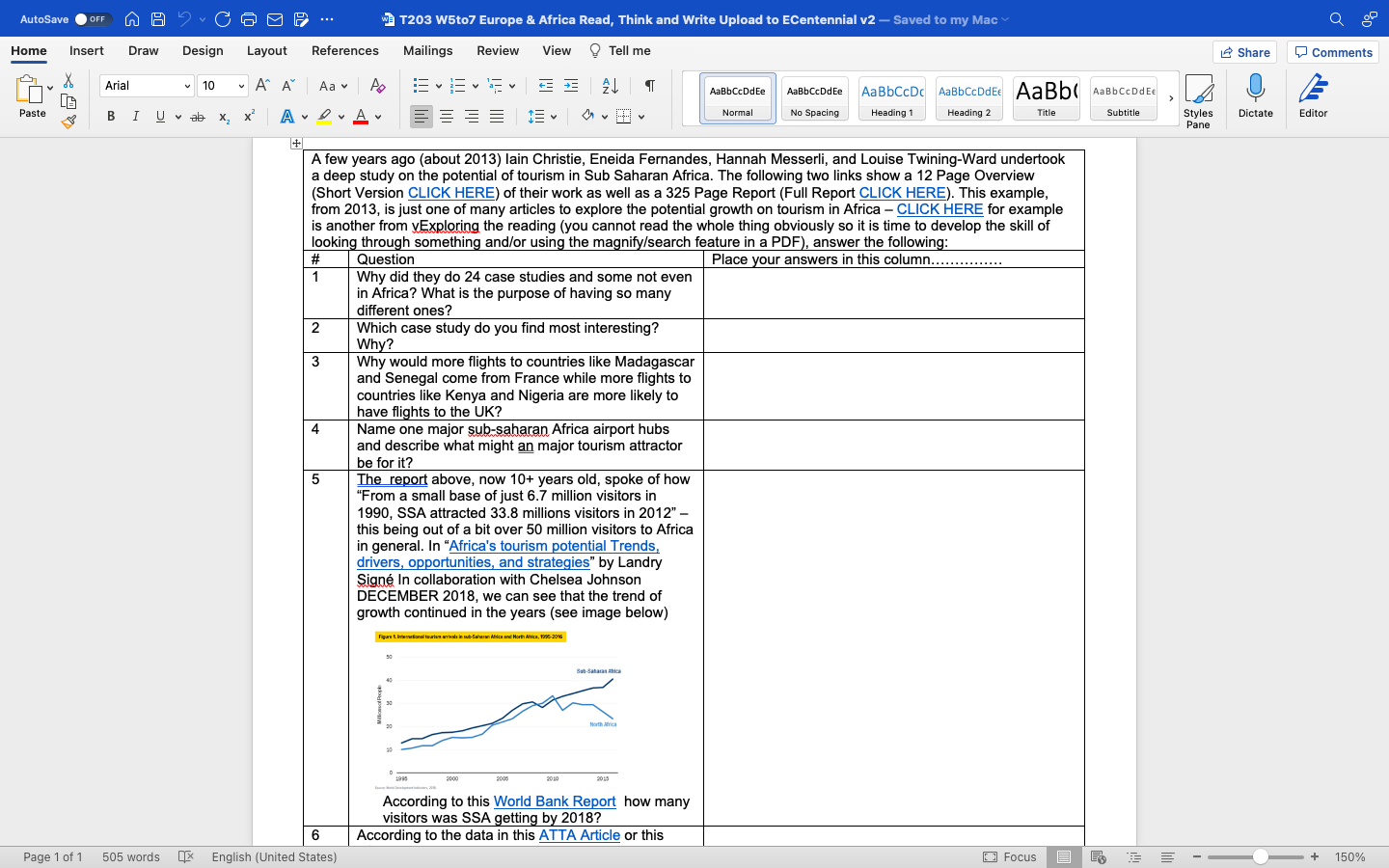1389x868 pixels.
Task: Apply yellow text highlight color
Action: pyautogui.click(x=324, y=117)
